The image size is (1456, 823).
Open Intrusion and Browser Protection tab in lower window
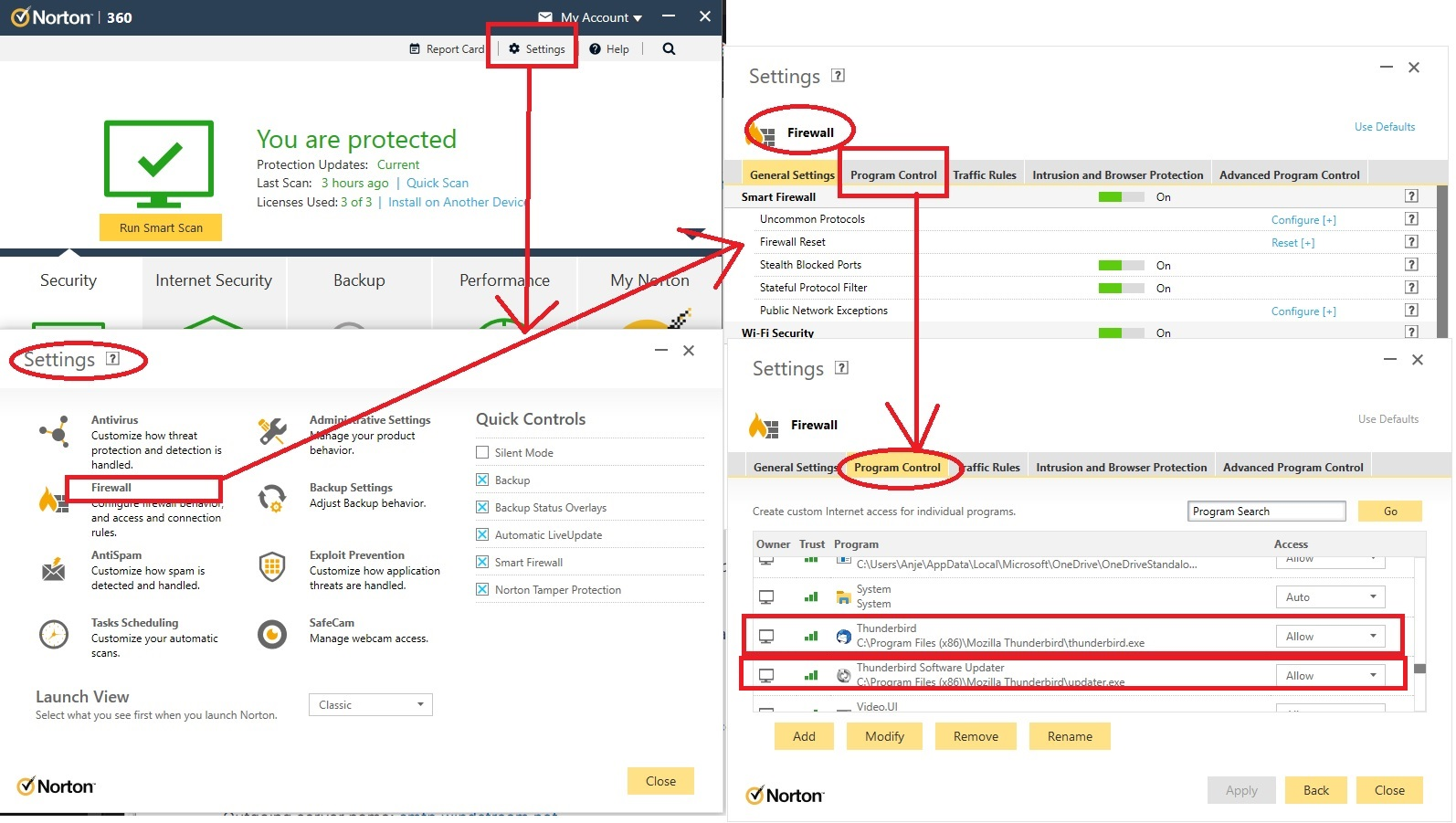[1121, 468]
